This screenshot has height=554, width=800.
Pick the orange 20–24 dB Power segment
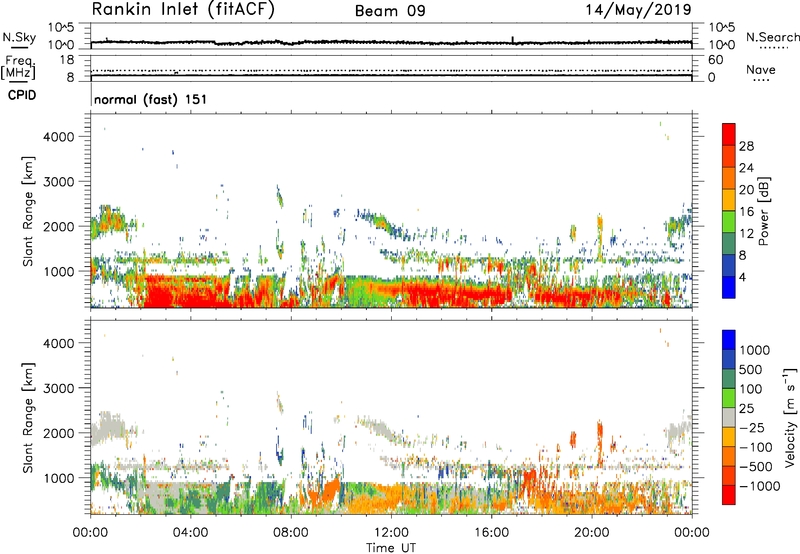point(729,179)
